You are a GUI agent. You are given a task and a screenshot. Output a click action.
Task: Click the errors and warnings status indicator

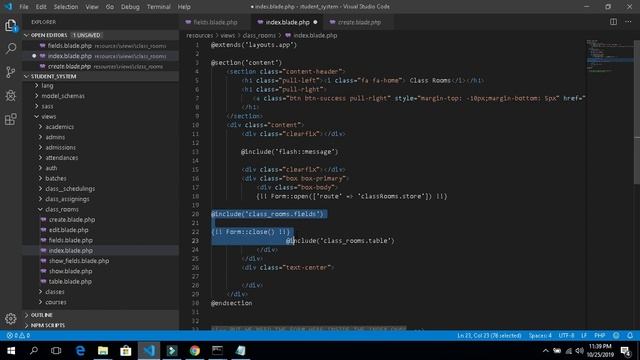[x=18, y=336]
